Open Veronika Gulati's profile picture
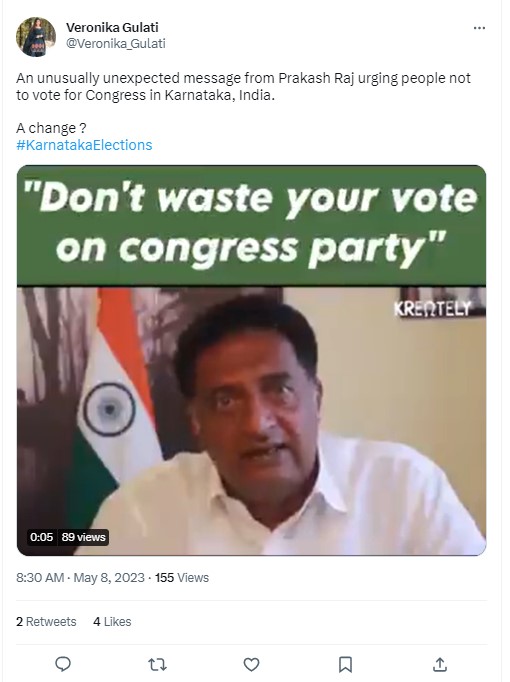The height and width of the screenshot is (682, 510). coord(36,37)
